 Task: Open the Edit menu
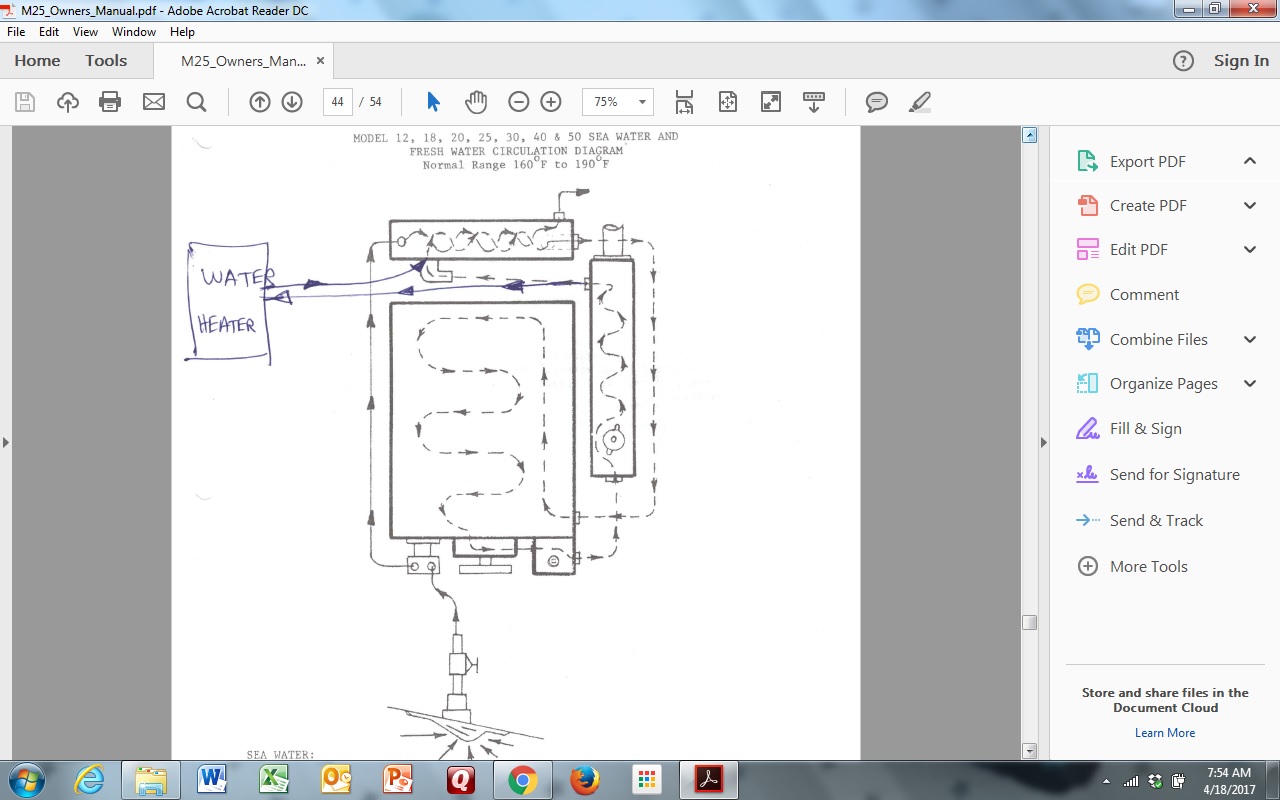point(49,32)
